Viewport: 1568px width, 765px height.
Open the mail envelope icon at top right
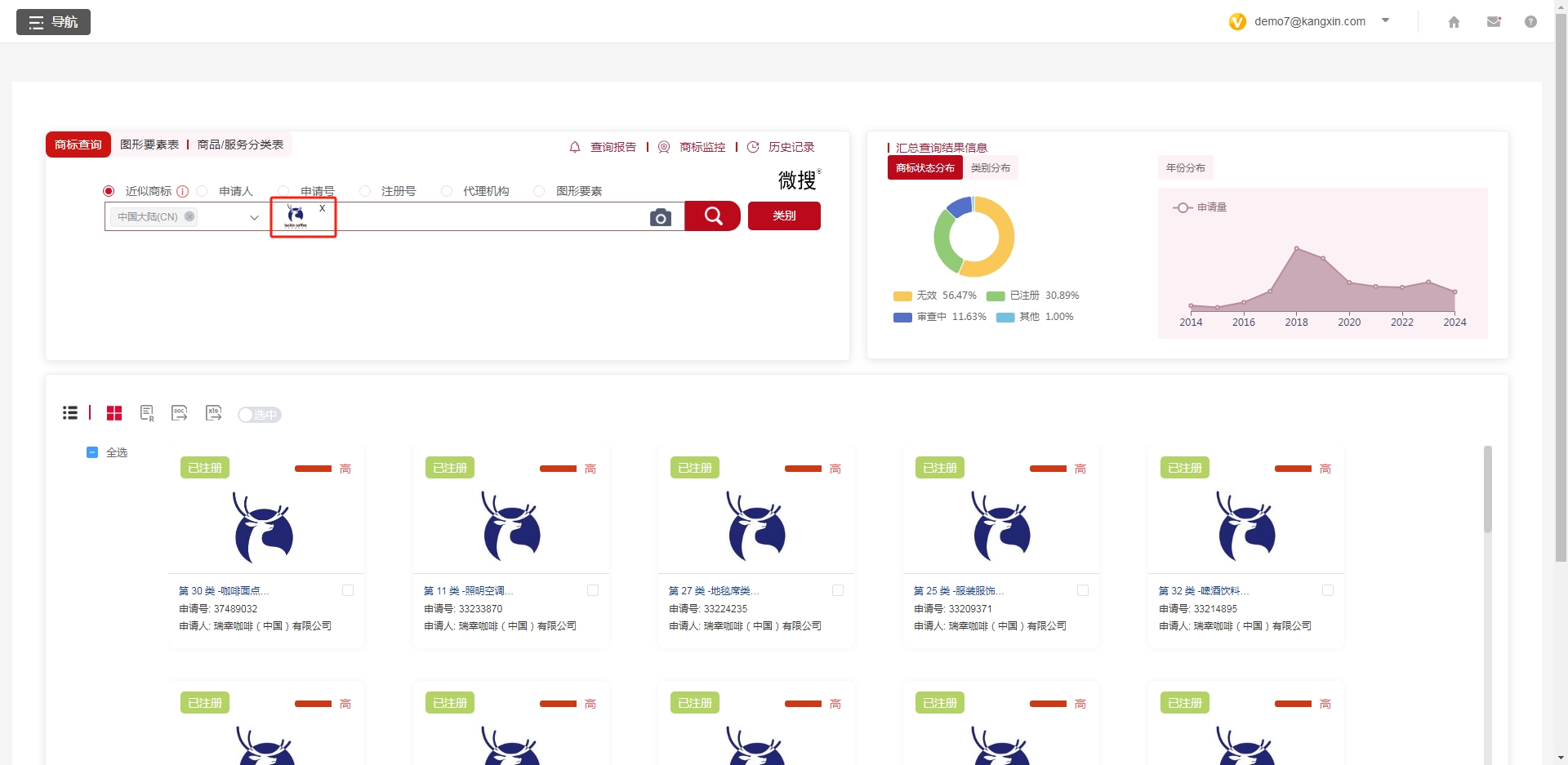pyautogui.click(x=1494, y=22)
